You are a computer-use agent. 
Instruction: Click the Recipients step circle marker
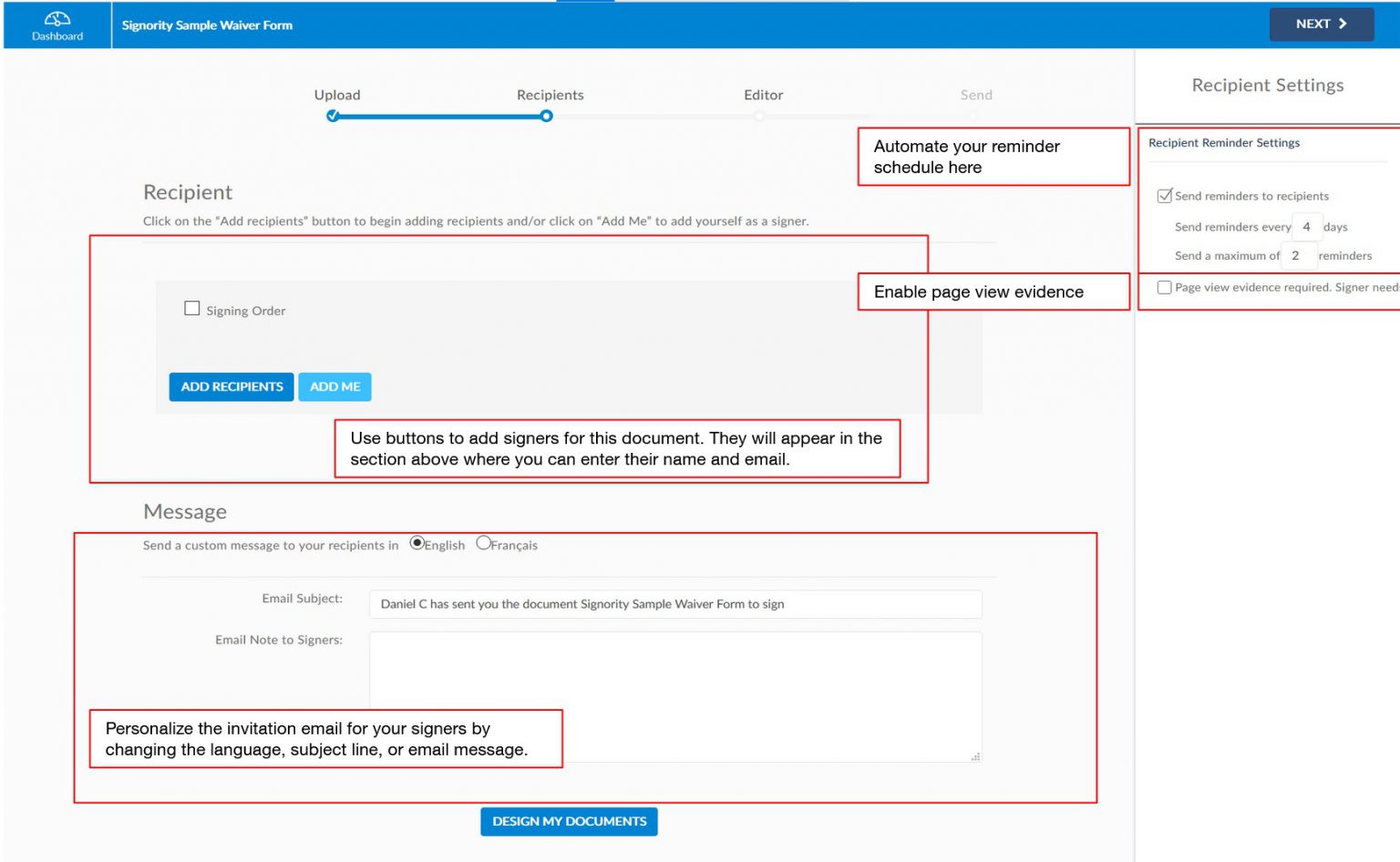click(546, 116)
